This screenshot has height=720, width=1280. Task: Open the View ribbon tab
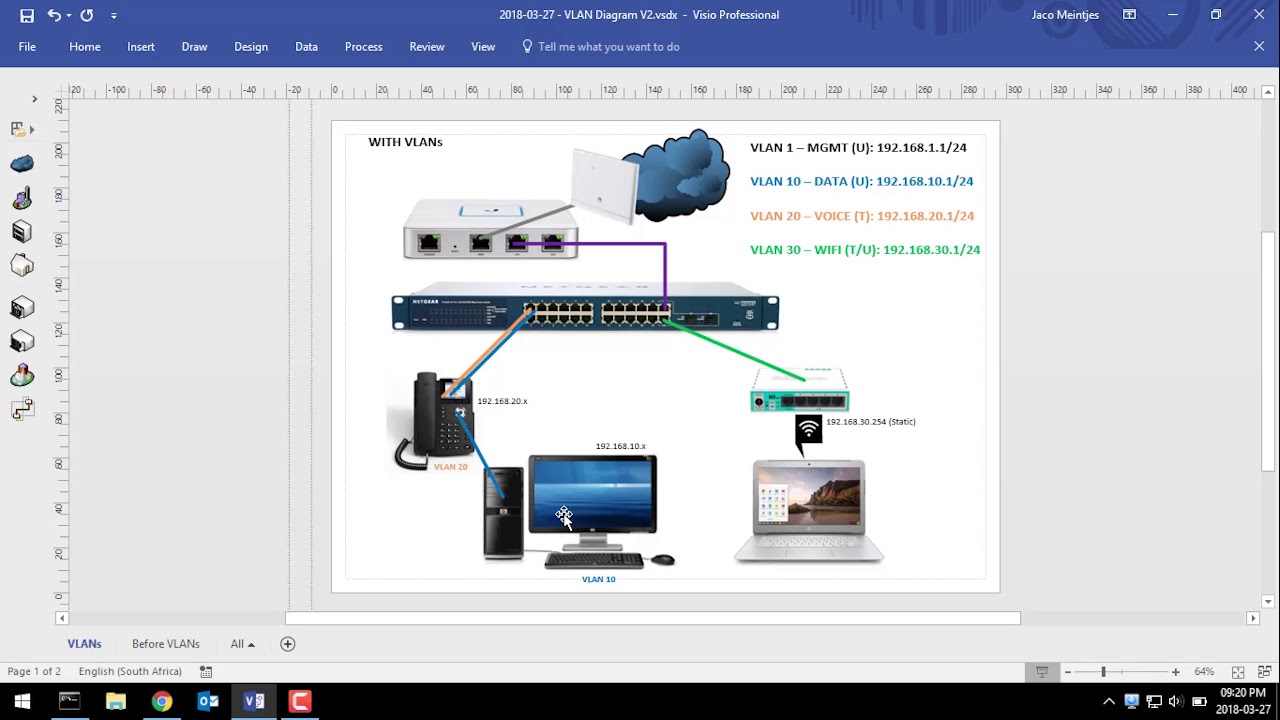tap(483, 47)
